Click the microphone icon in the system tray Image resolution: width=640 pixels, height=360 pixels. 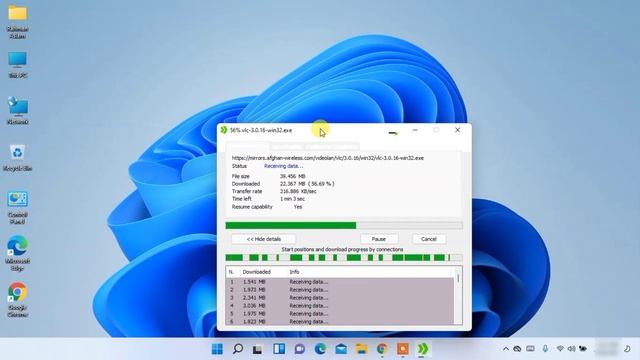pos(545,349)
